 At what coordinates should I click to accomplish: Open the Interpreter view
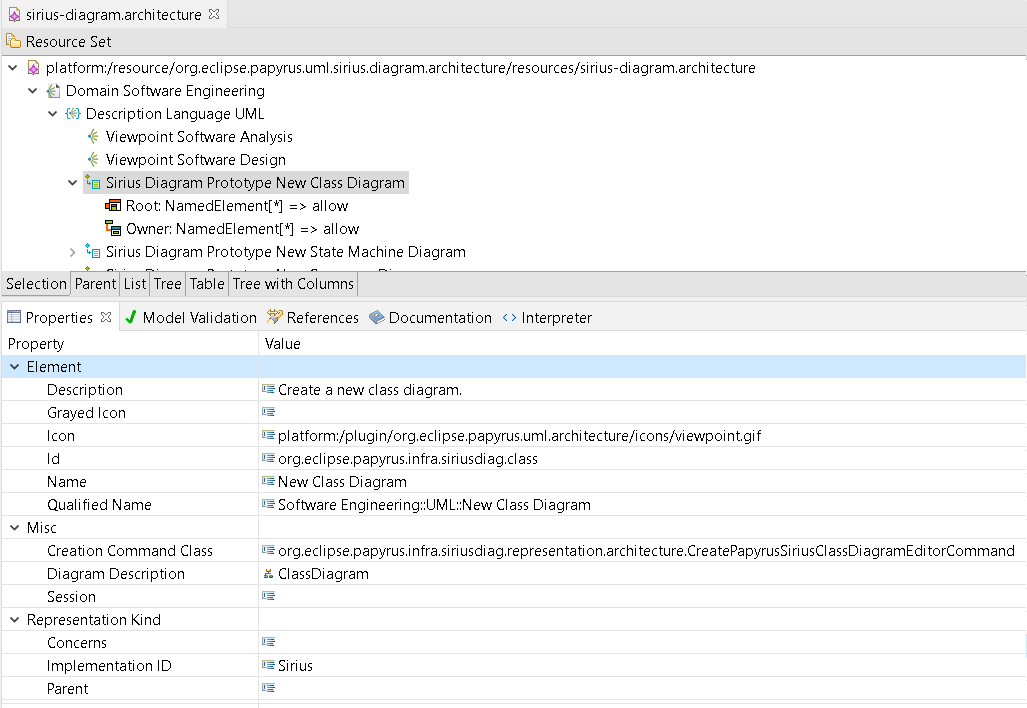[557, 318]
